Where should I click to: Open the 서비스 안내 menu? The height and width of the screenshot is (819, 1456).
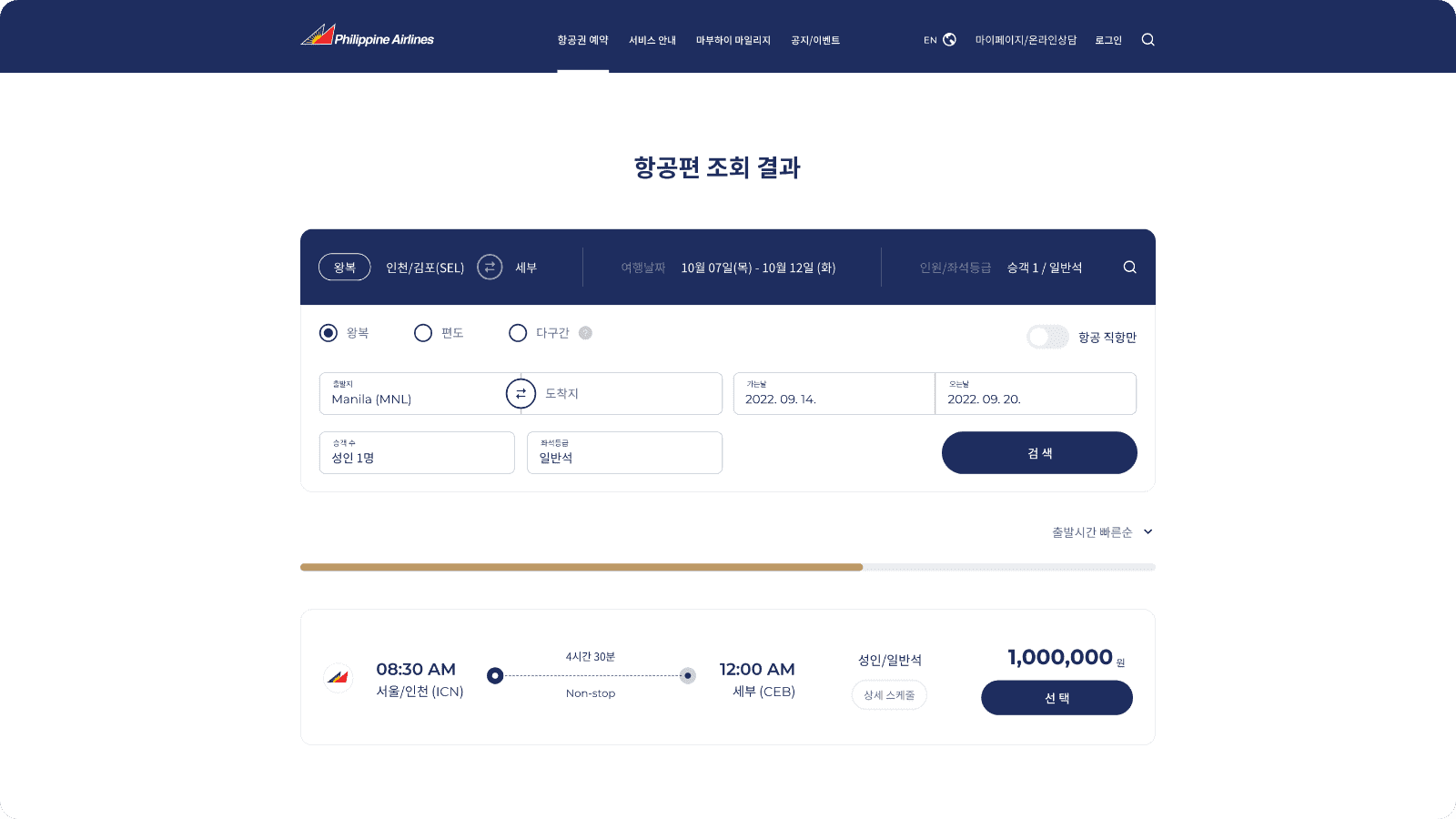click(652, 40)
